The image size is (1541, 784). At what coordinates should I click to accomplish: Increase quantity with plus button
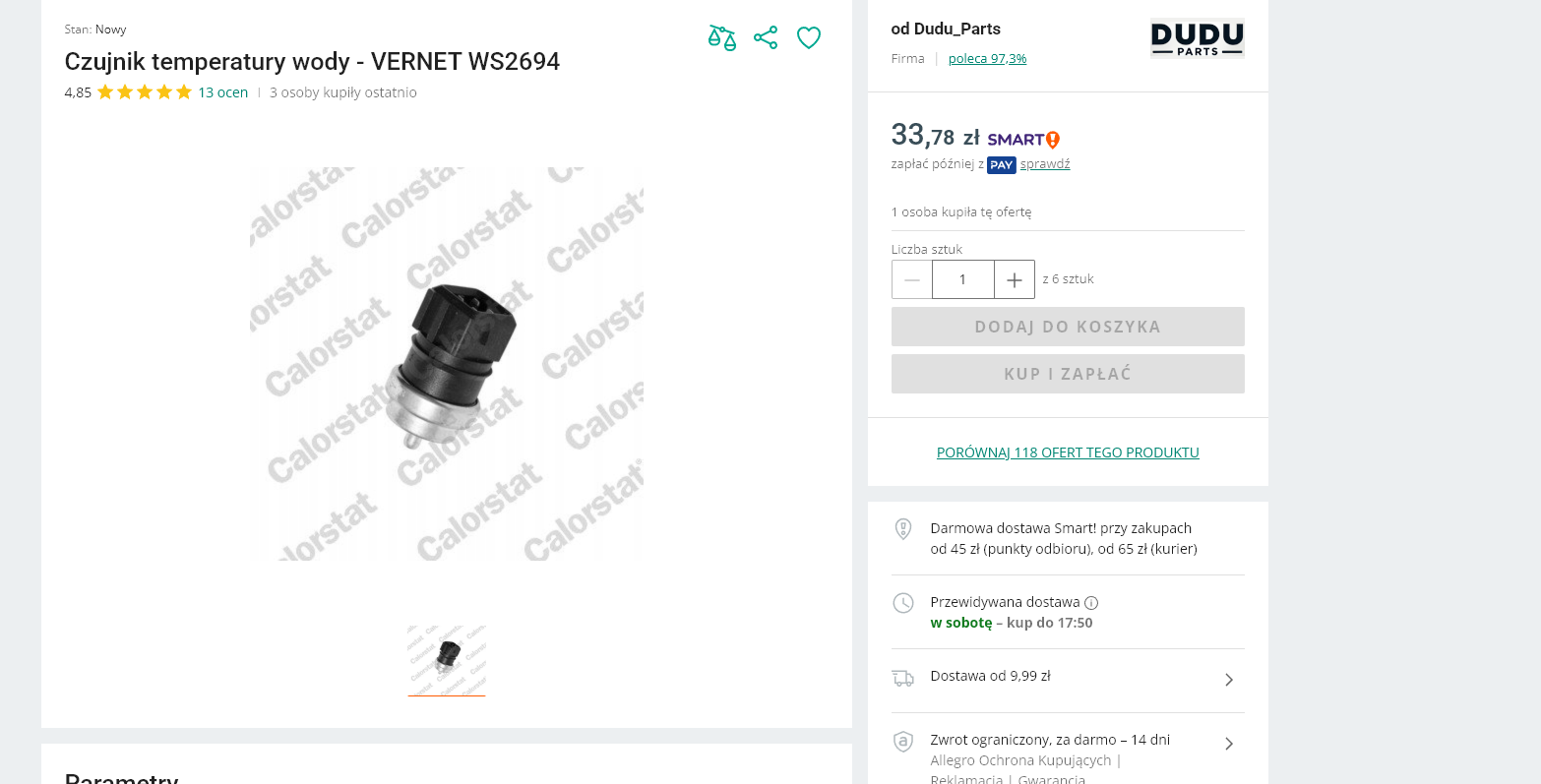click(x=1015, y=279)
